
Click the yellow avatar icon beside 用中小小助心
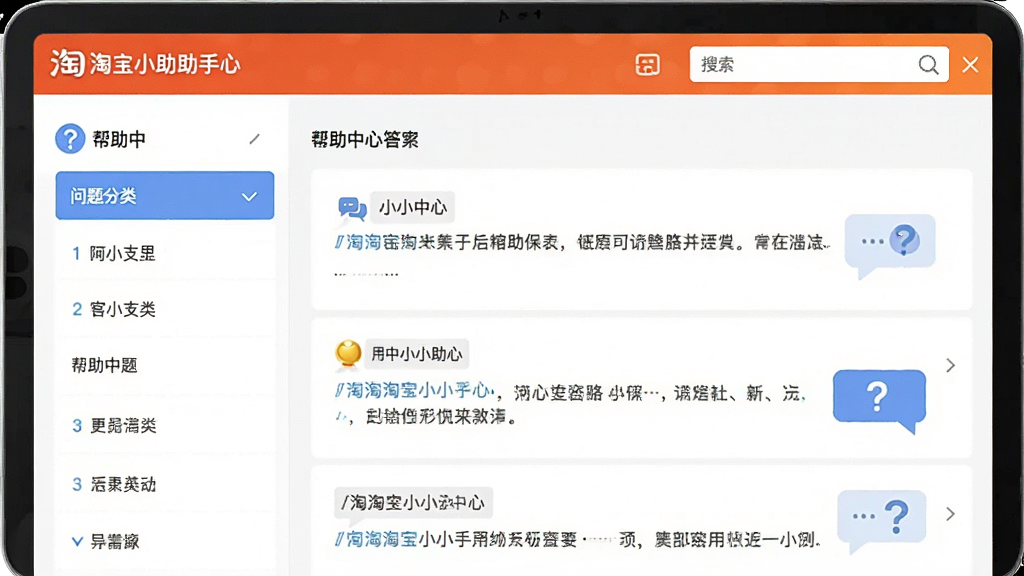(348, 354)
